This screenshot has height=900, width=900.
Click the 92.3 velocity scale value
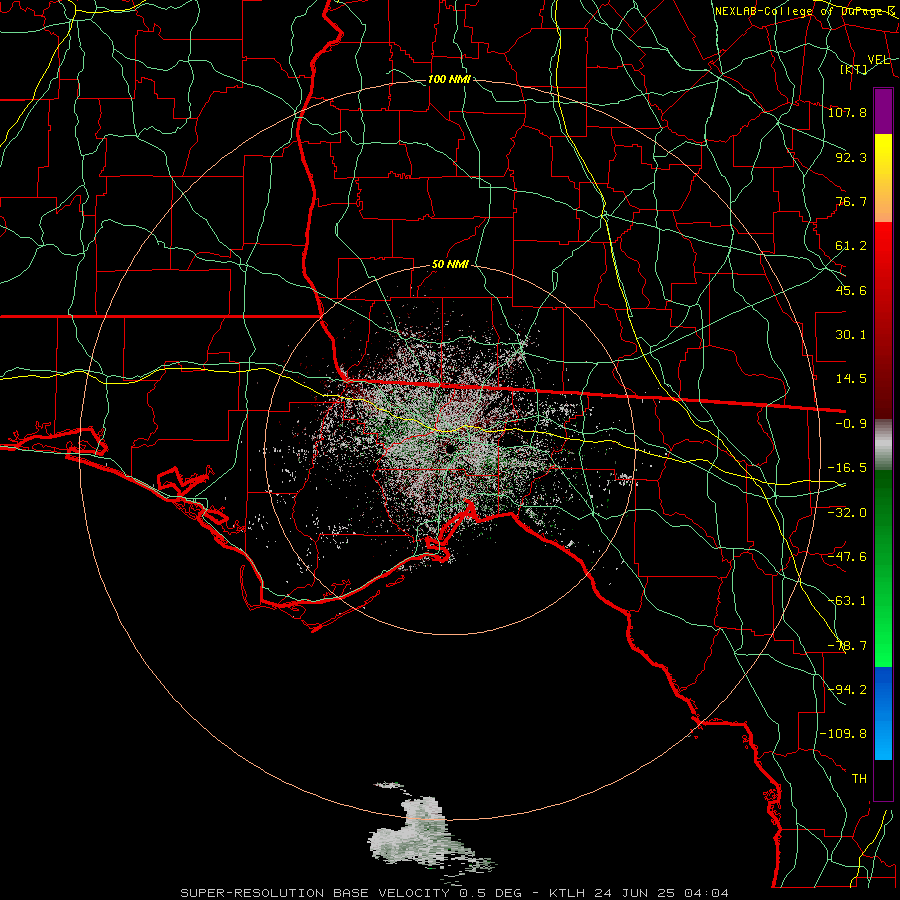click(851, 157)
